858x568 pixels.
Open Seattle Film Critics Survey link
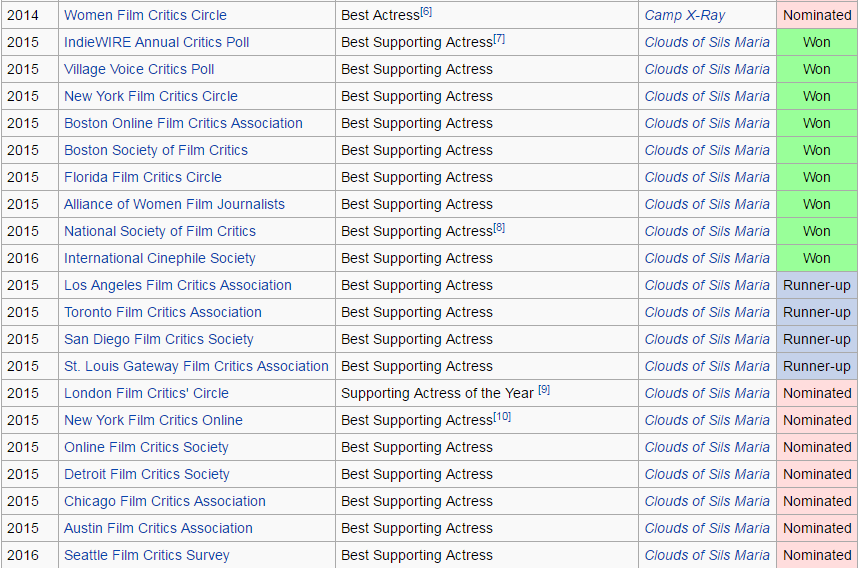click(x=147, y=555)
